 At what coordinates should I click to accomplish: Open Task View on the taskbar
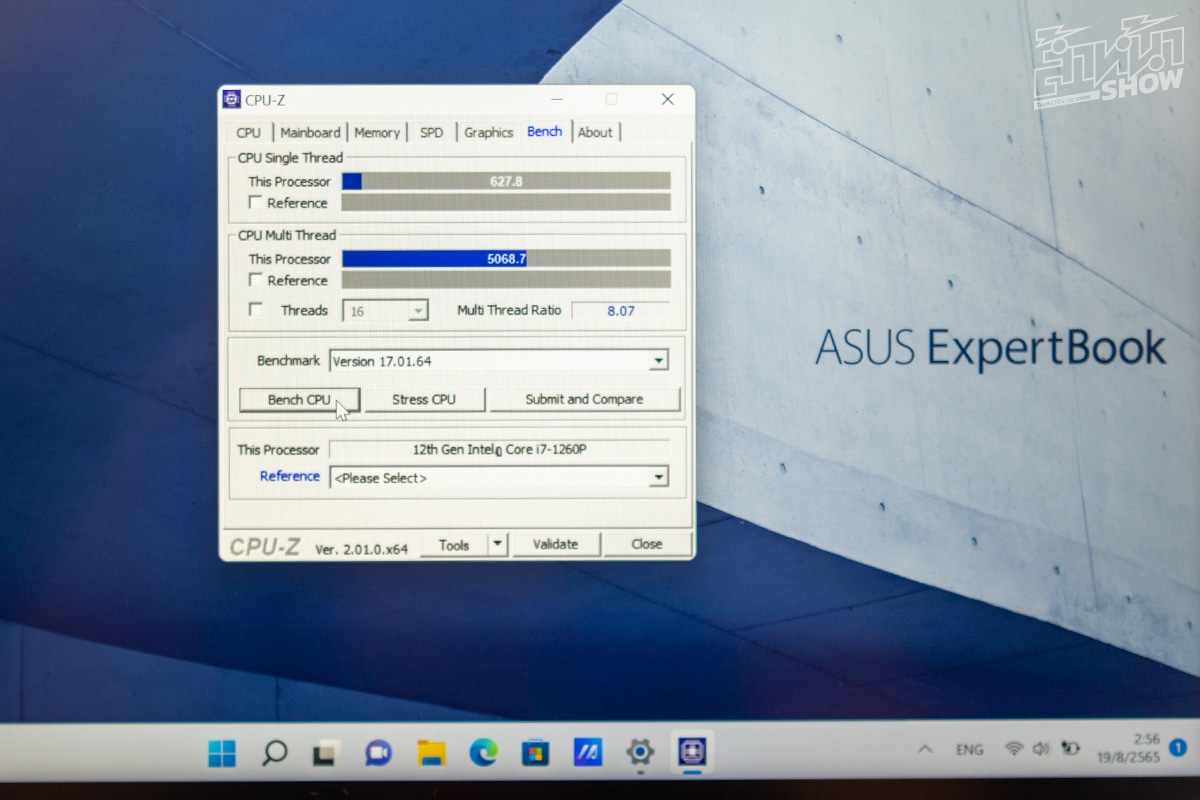[x=326, y=753]
